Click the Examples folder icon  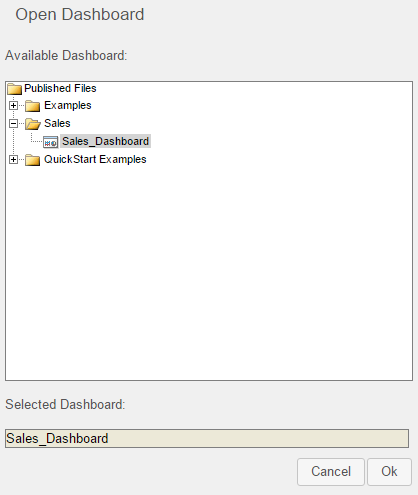coord(32,106)
